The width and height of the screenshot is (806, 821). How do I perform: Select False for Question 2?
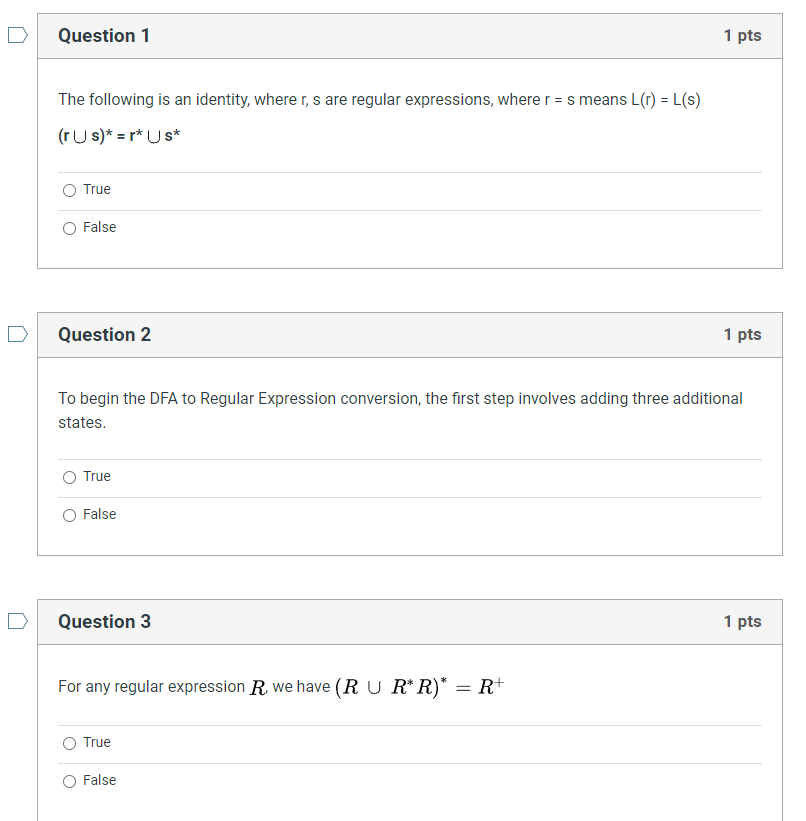tap(69, 514)
